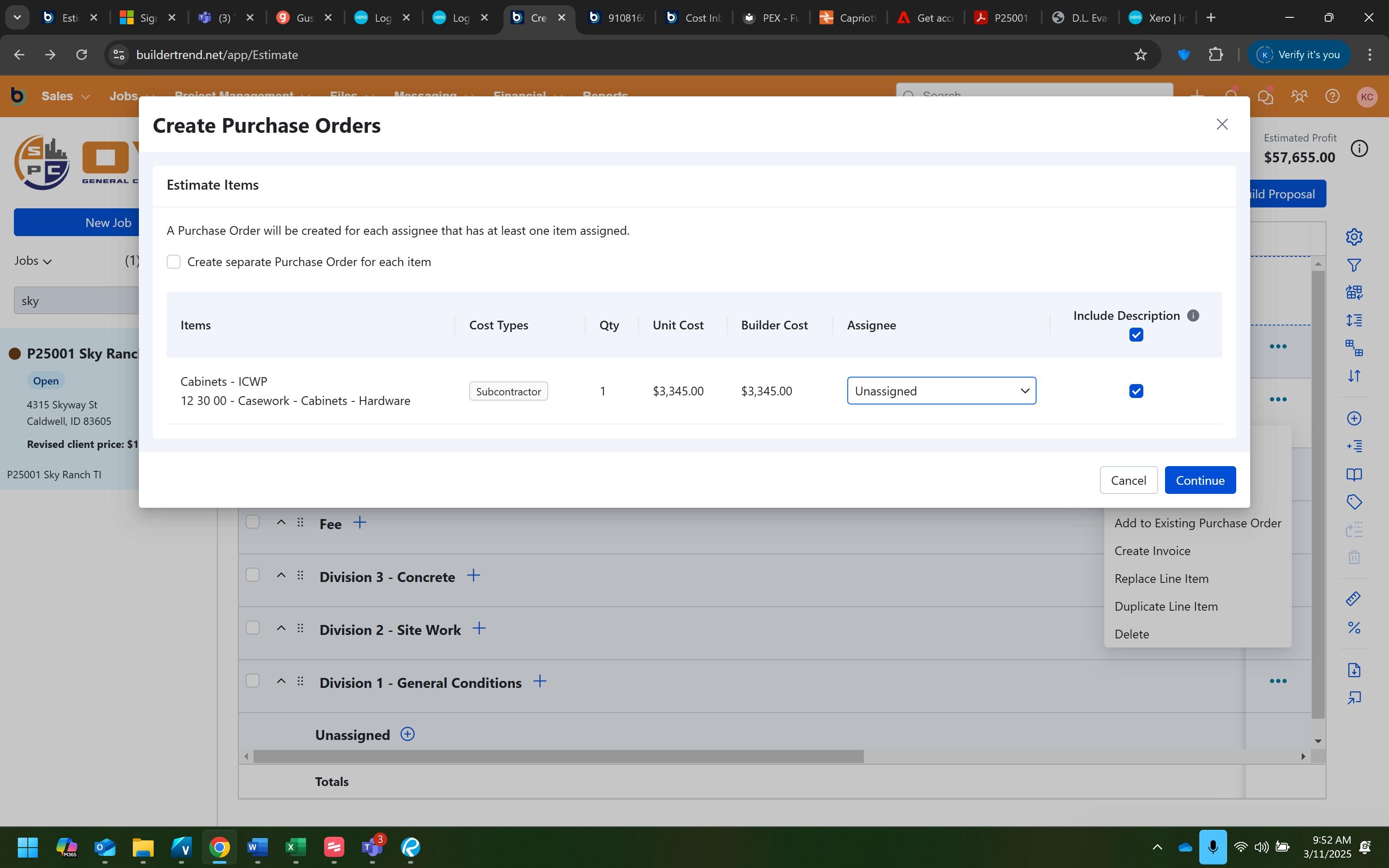Viewport: 1389px width, 868px height.
Task: Choose Create Invoice menu entry
Action: click(x=1152, y=551)
